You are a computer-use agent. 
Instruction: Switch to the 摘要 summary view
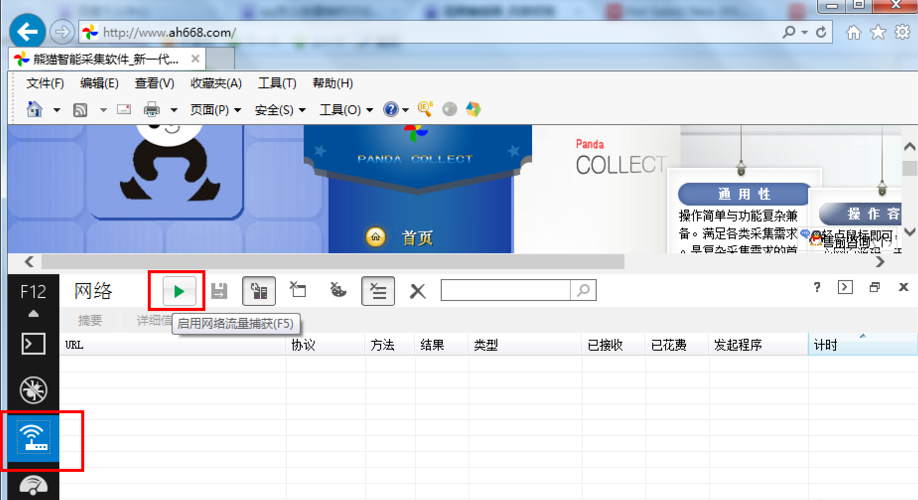[90, 321]
